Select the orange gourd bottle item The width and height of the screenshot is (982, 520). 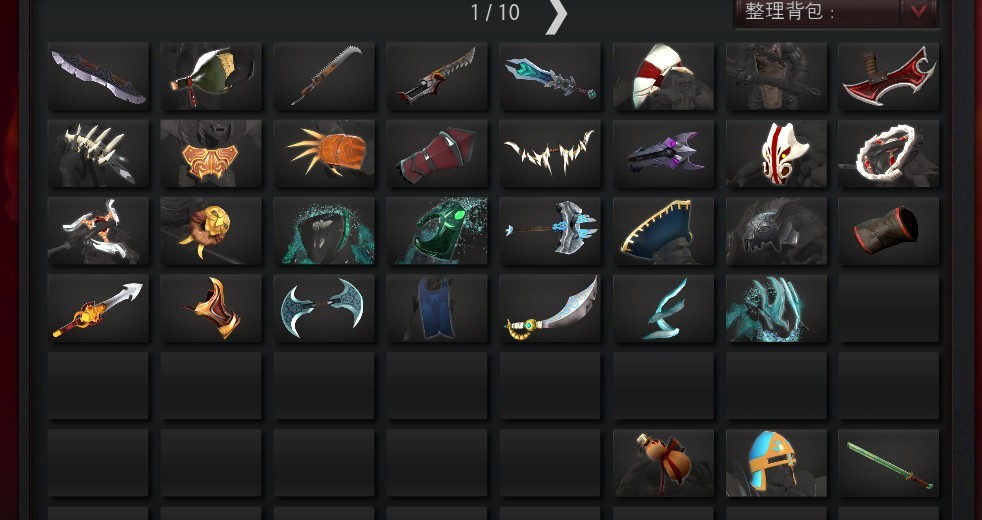pyautogui.click(x=663, y=463)
